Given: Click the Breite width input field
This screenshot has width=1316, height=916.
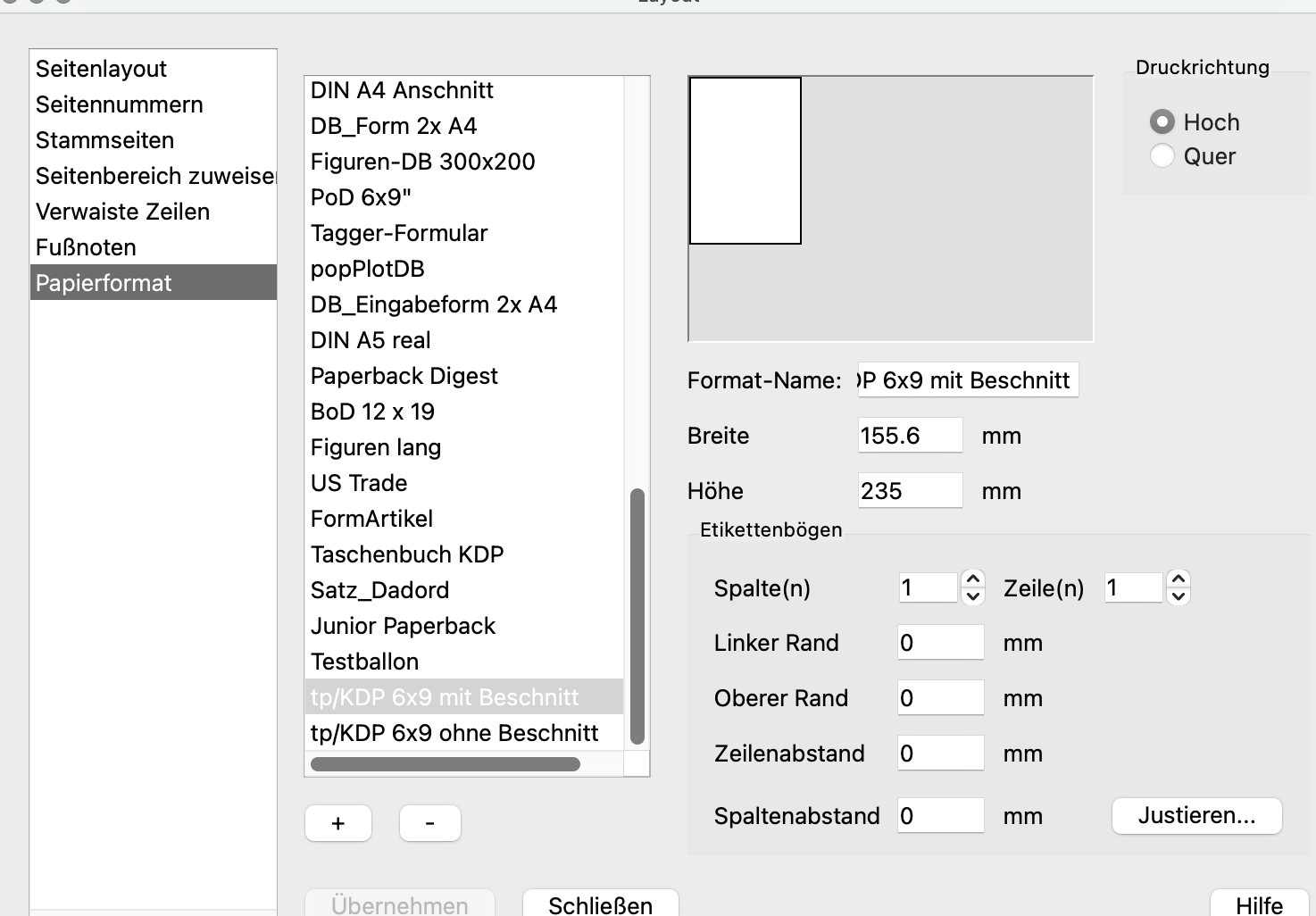Looking at the screenshot, I should tap(910, 436).
